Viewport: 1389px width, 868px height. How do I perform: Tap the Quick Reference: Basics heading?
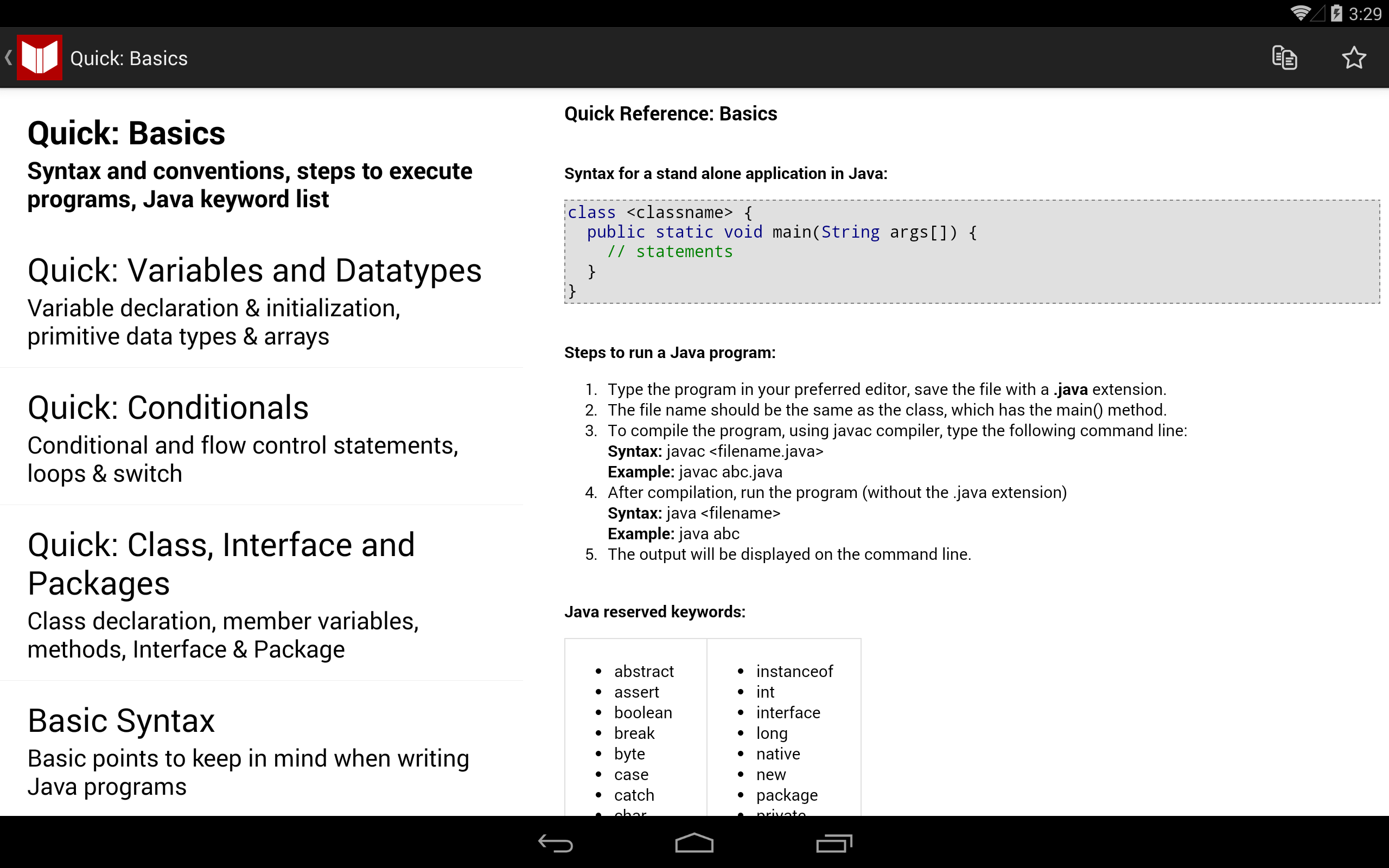pos(671,114)
